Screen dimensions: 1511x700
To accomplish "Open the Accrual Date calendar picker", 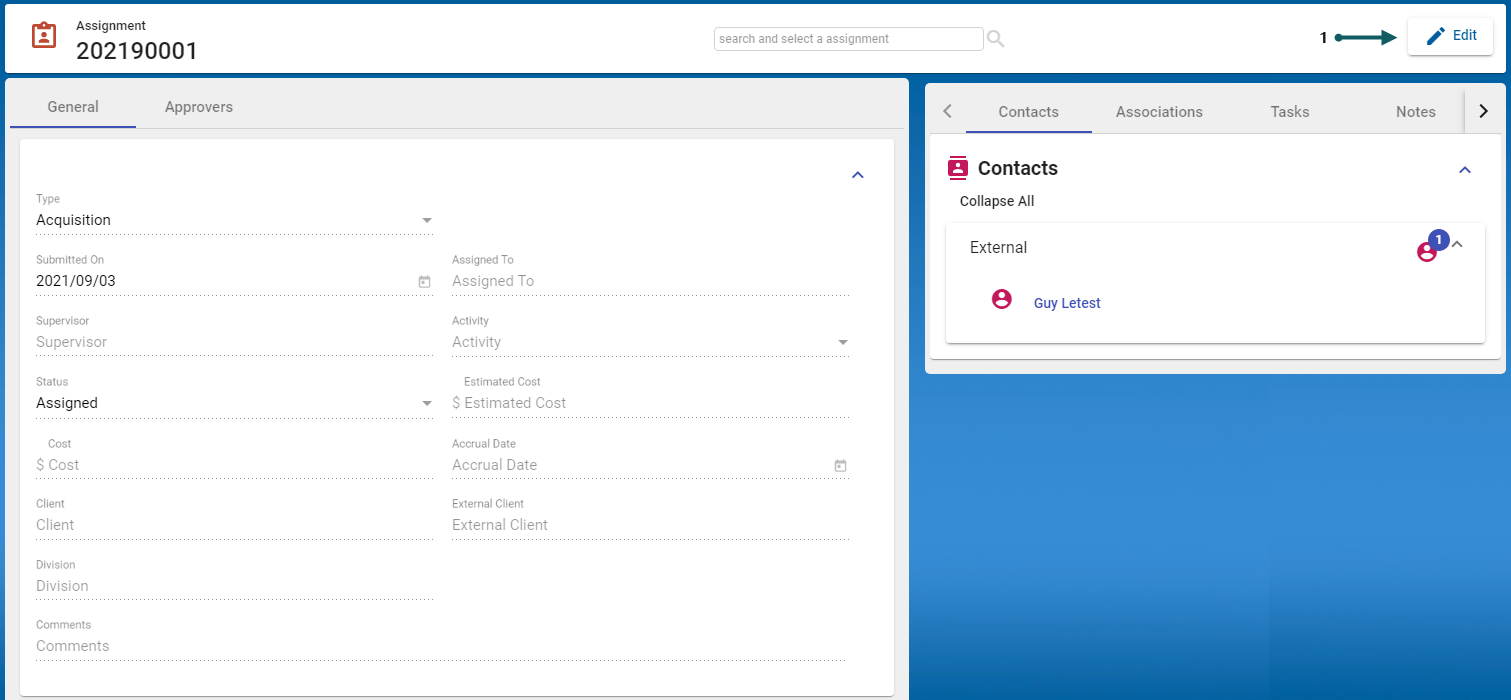I will (x=840, y=466).
